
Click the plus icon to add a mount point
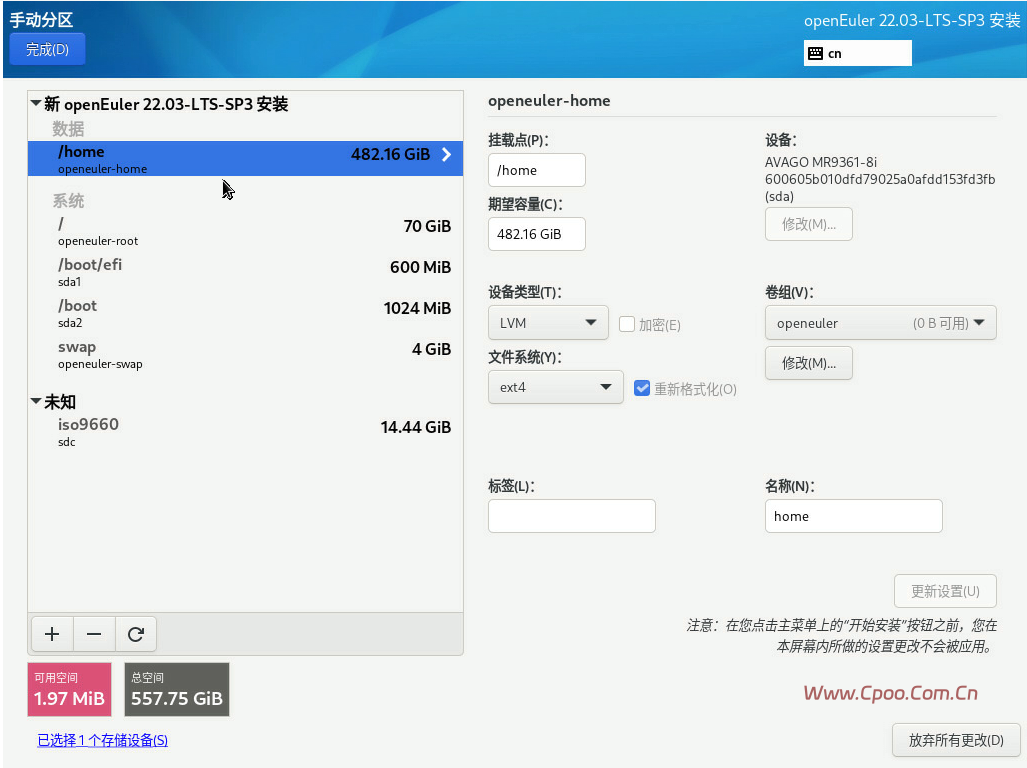point(52,634)
